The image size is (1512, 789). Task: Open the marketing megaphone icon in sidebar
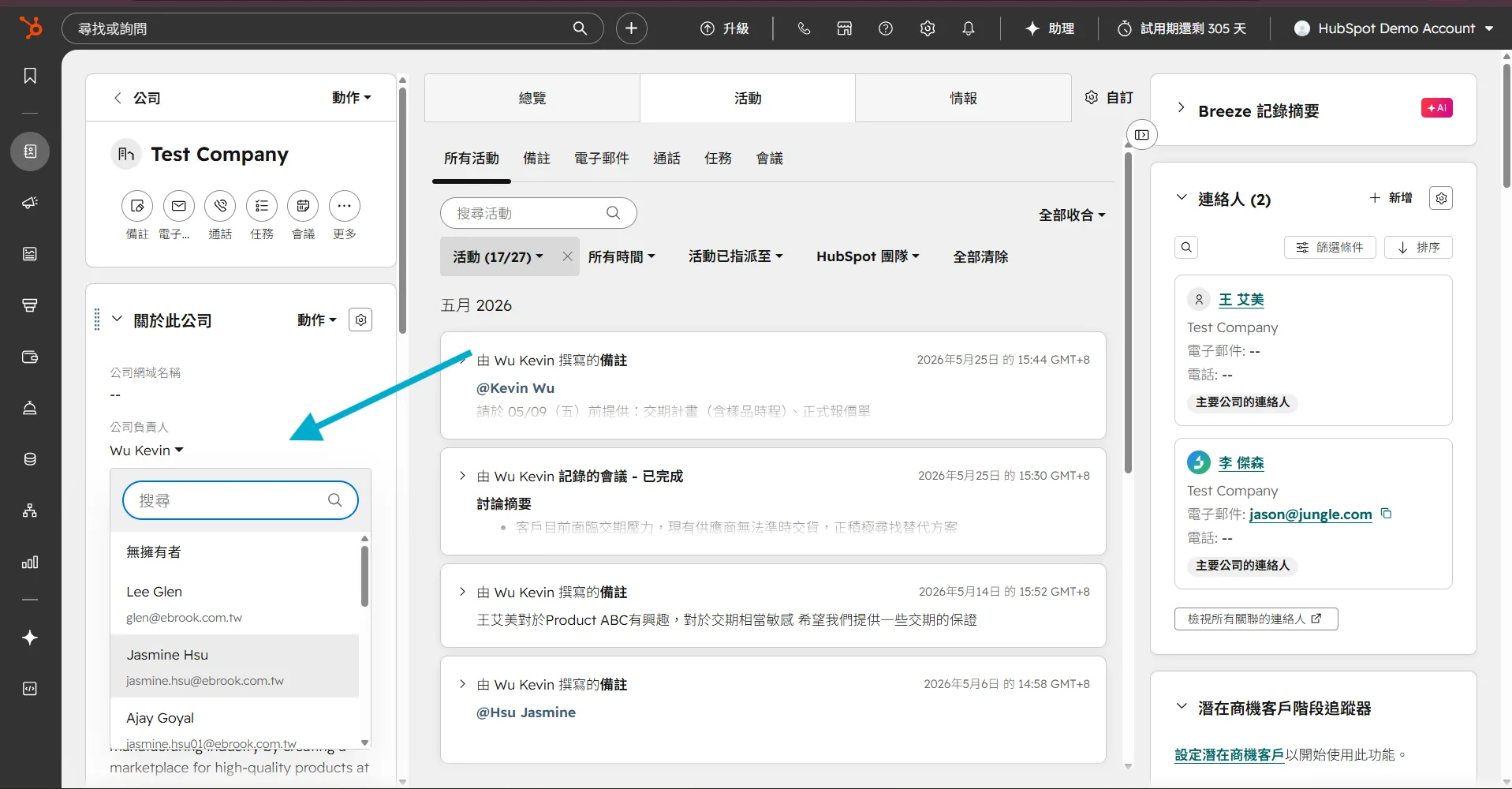pyautogui.click(x=30, y=203)
